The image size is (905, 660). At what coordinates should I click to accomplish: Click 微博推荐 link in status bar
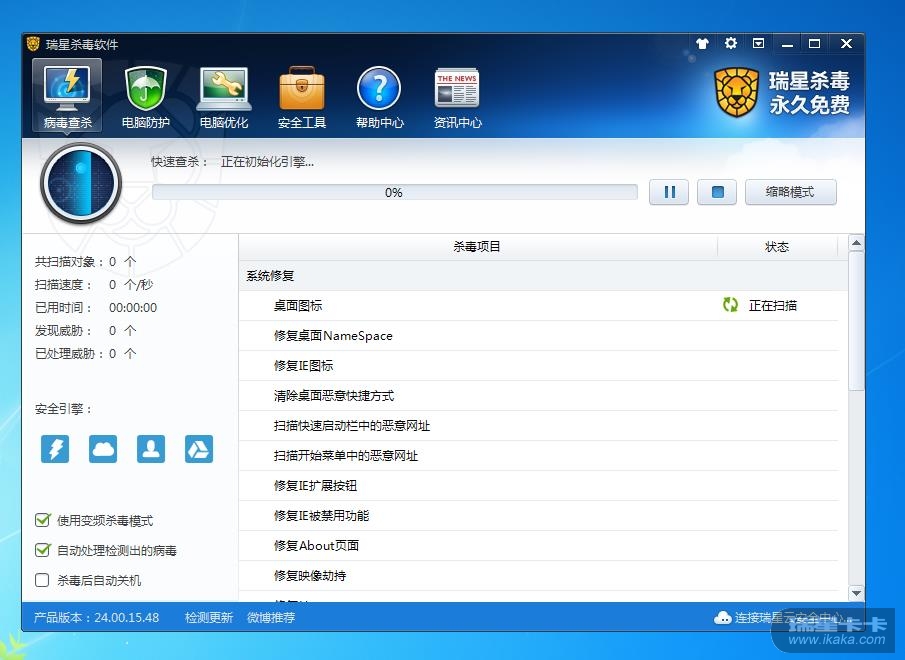point(271,617)
